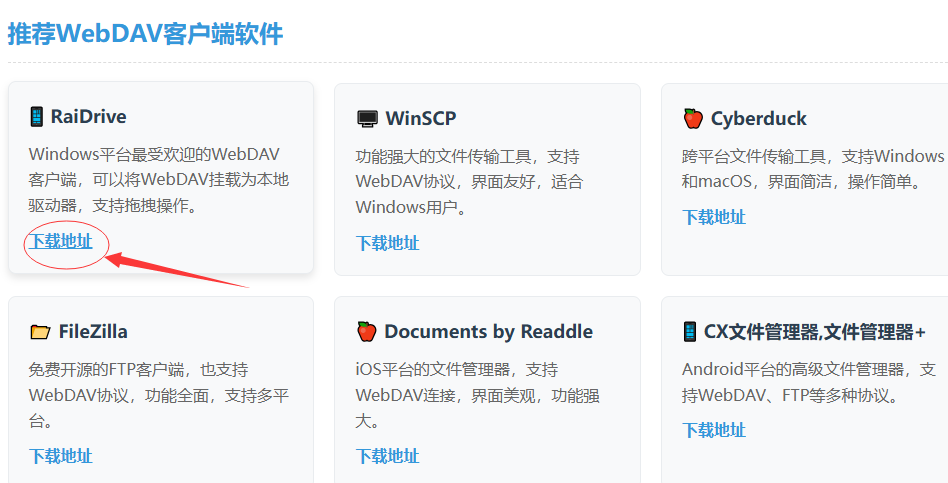Viewport: 948px width, 483px height.
Task: Click the FileZilla description starting 免费开源的FTP客户端
Action: click(158, 395)
